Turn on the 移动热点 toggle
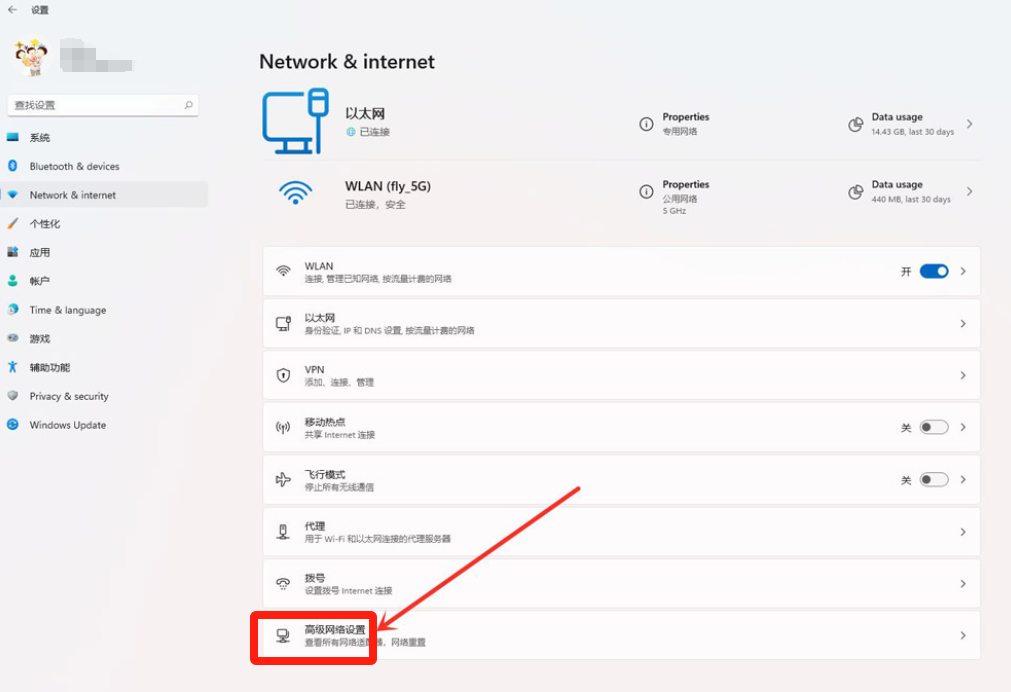 coord(934,427)
